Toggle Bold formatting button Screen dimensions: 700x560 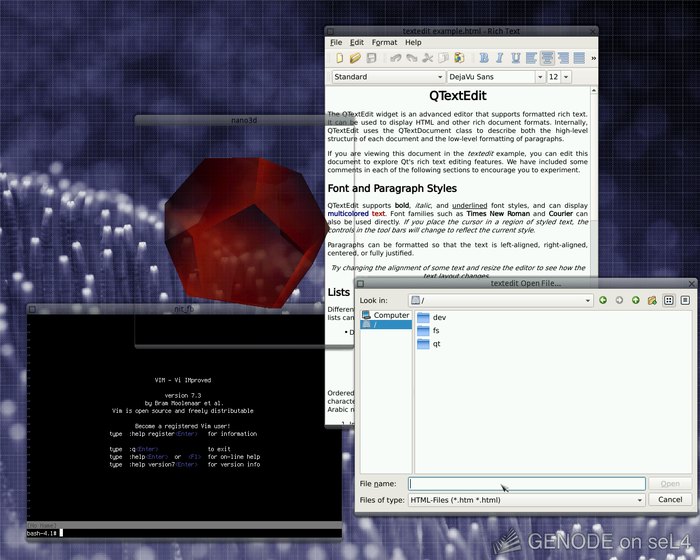pos(484,58)
